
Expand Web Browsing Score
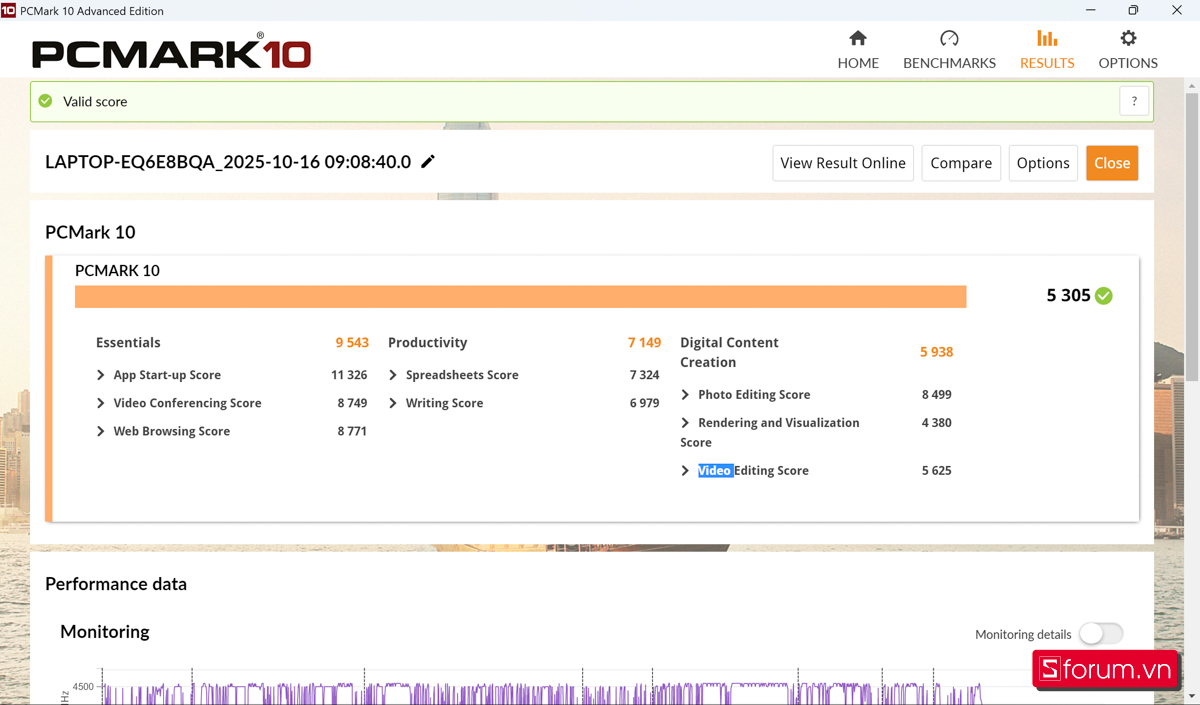coord(101,431)
